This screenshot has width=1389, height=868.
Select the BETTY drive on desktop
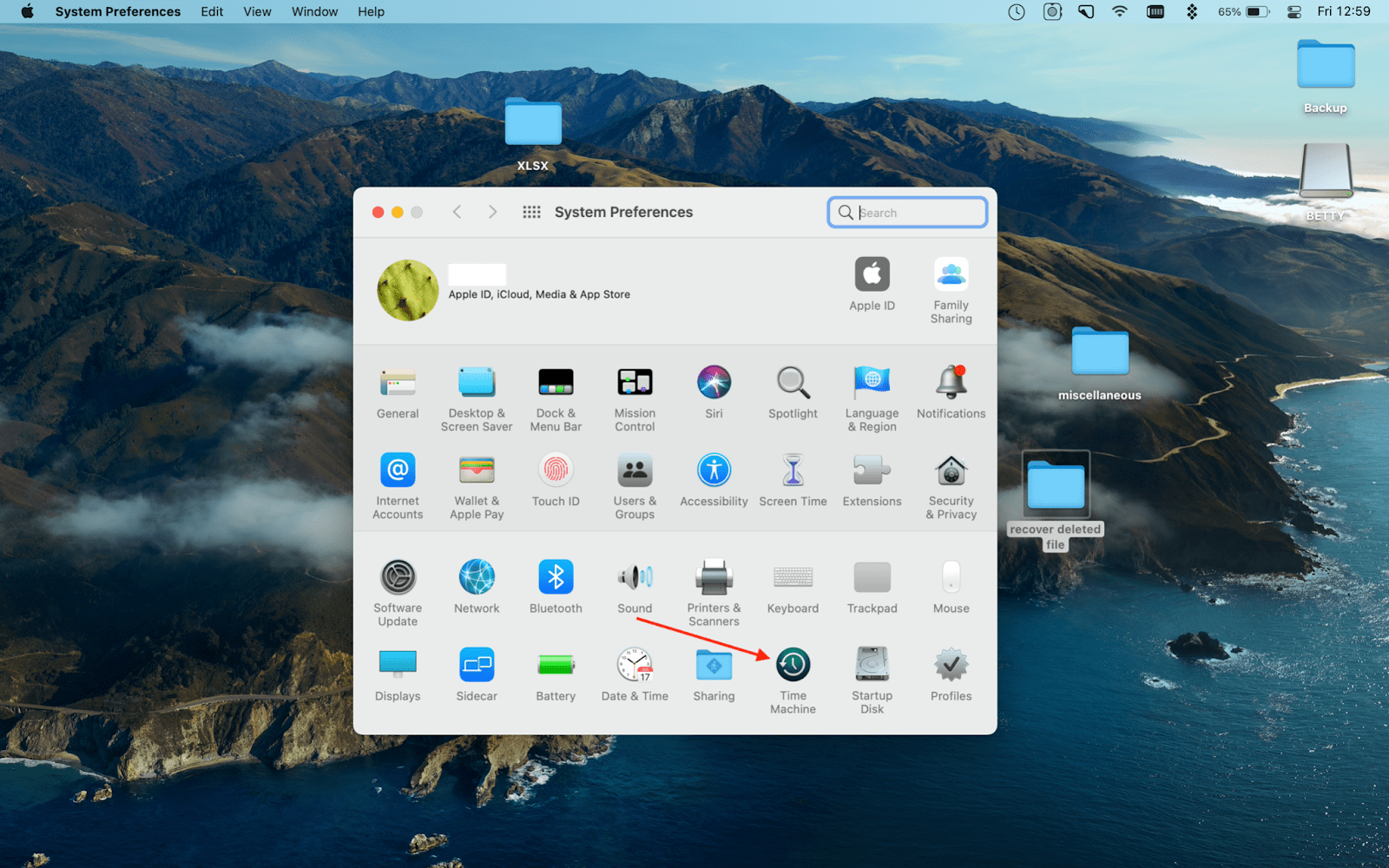[1326, 182]
